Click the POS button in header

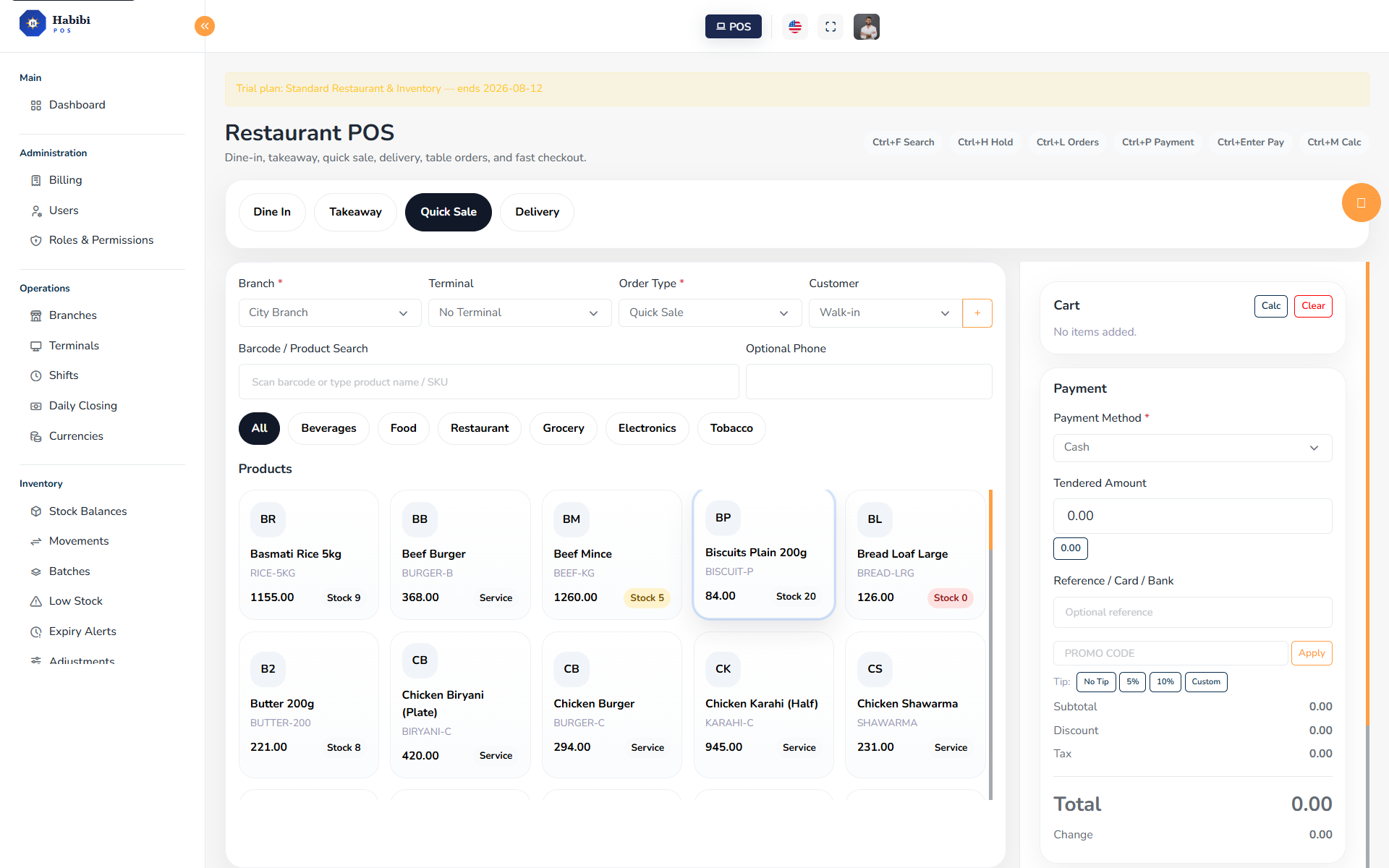tap(734, 27)
